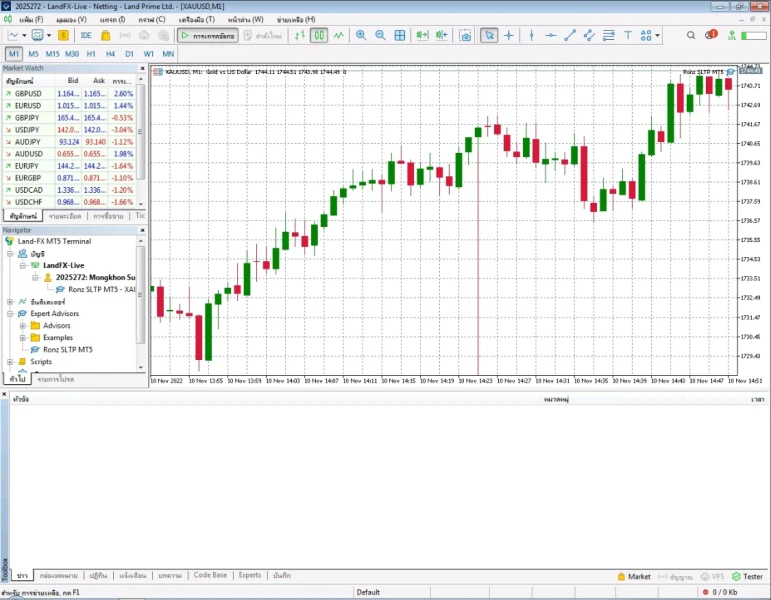Click the search magnifier icon in toolbar

[x=691, y=35]
